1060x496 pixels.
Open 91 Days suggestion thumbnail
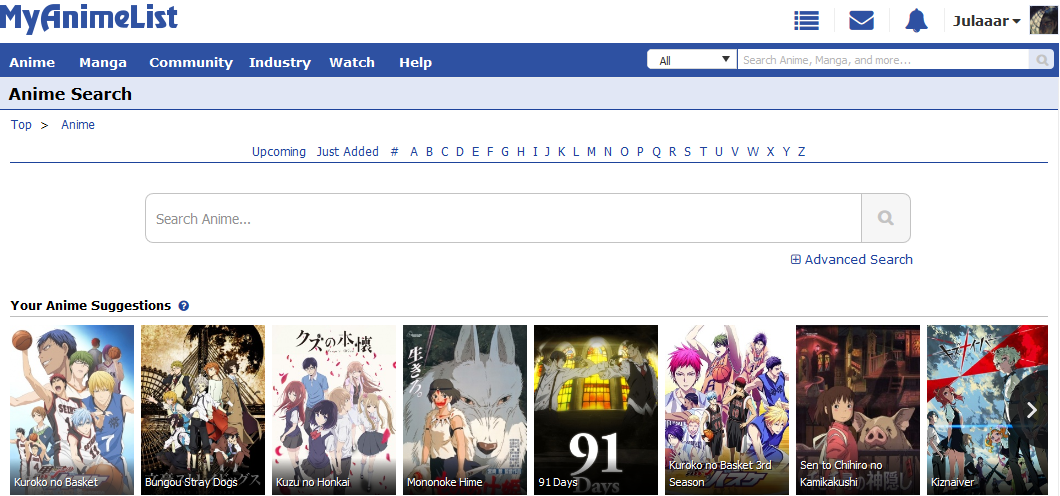click(x=596, y=410)
